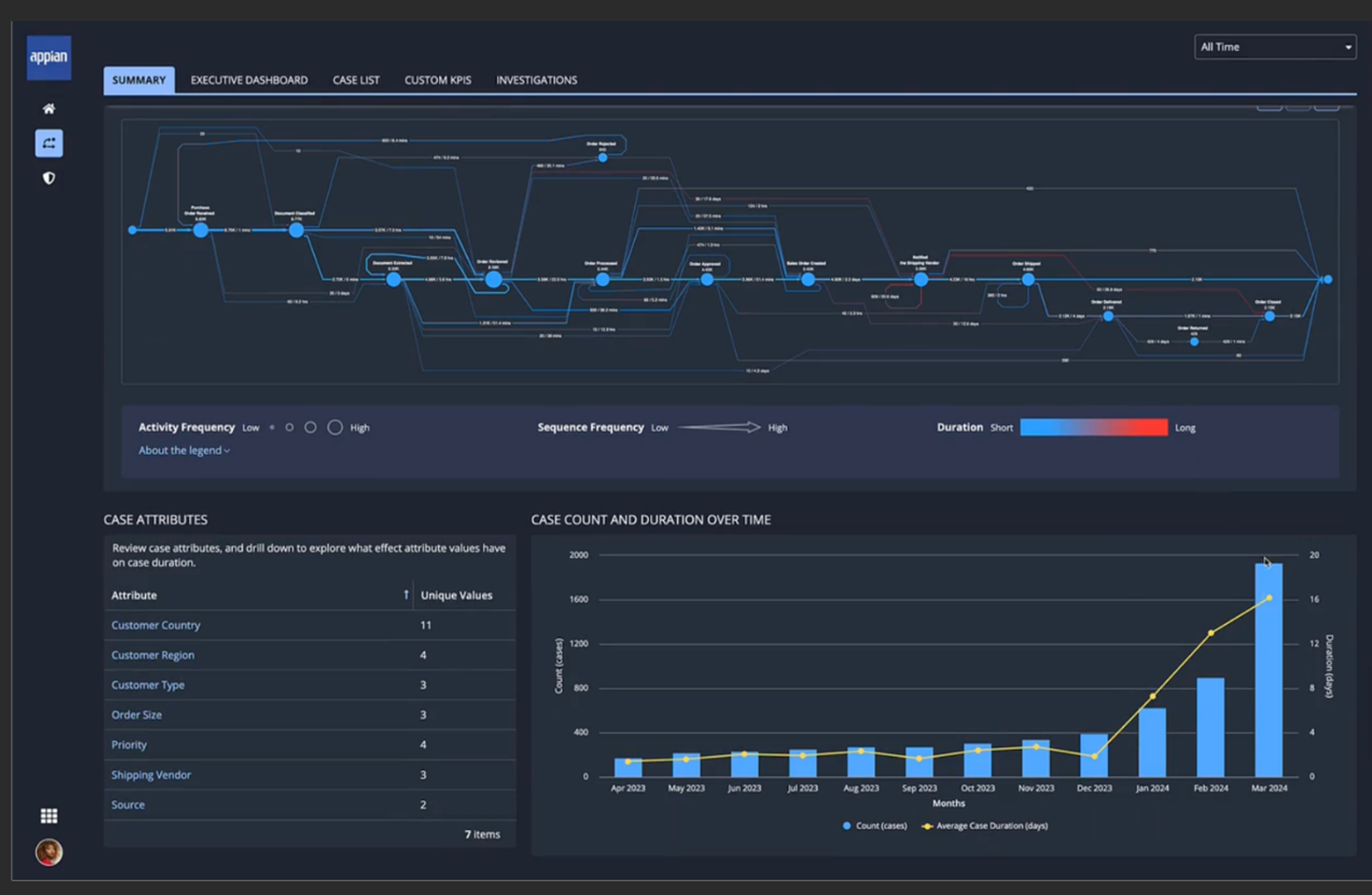Click the user profile avatar
Viewport: 1372px width, 895px height.
point(48,852)
